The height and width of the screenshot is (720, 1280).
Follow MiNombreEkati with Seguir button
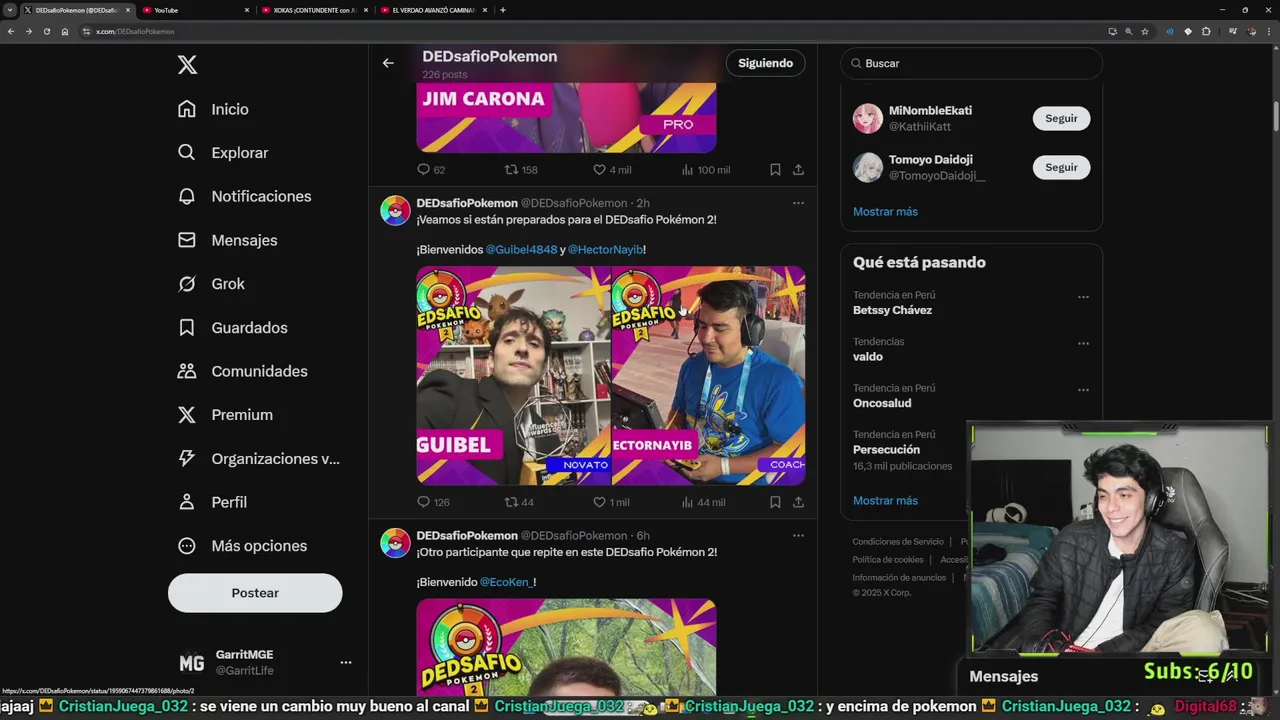(x=1061, y=118)
